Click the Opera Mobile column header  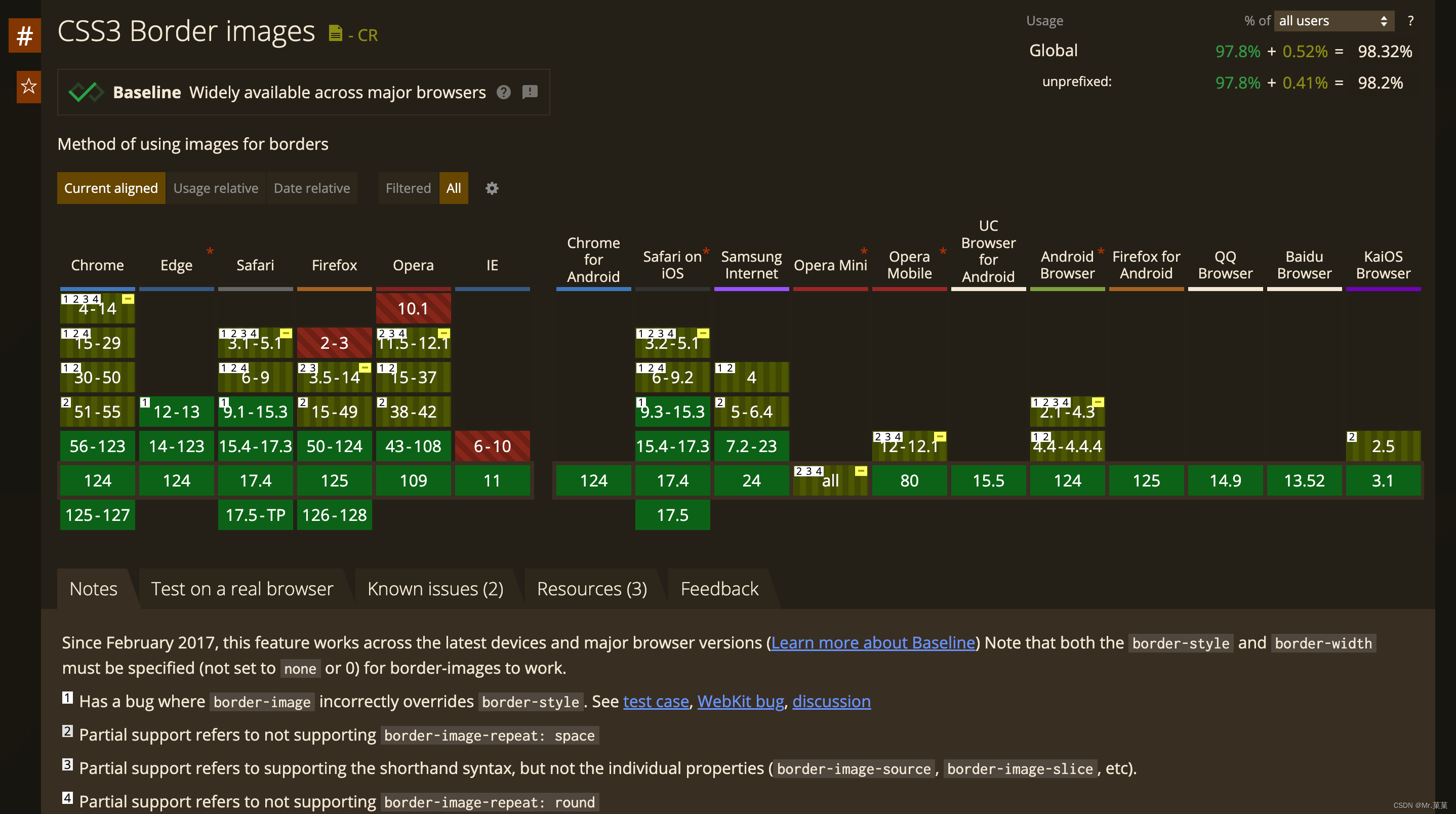coord(909,265)
